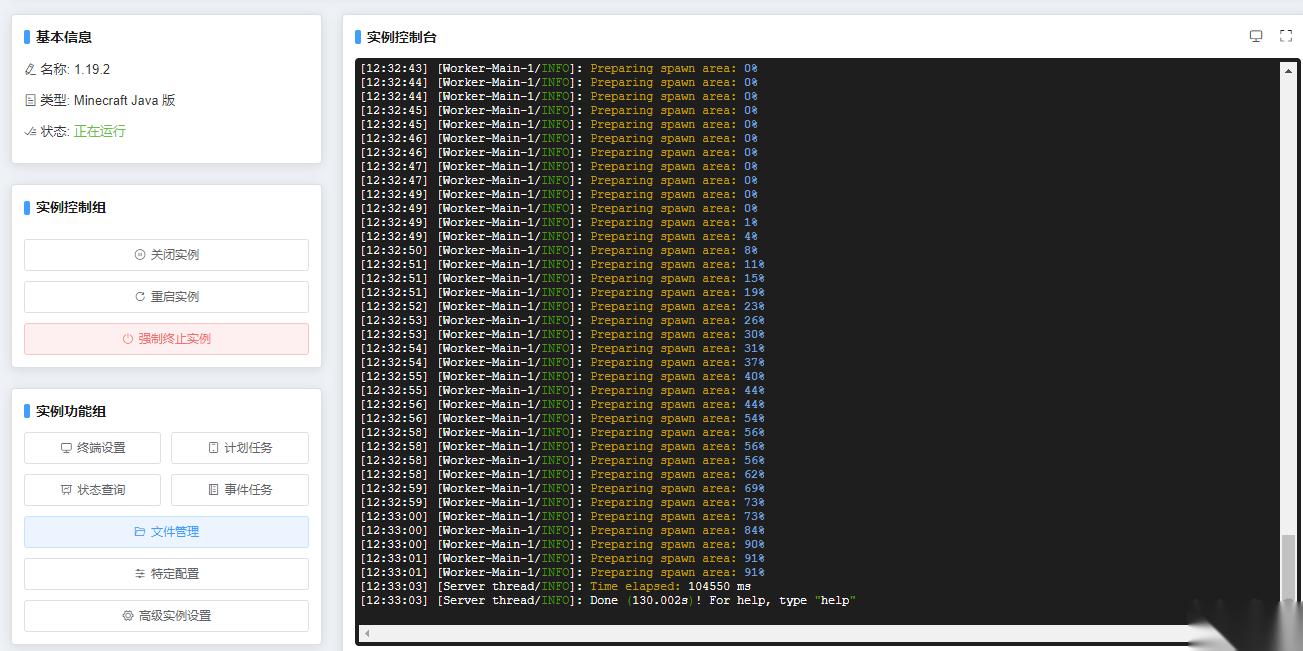The image size is (1303, 651).
Task: Click the 正在运行 status text
Action: click(100, 131)
